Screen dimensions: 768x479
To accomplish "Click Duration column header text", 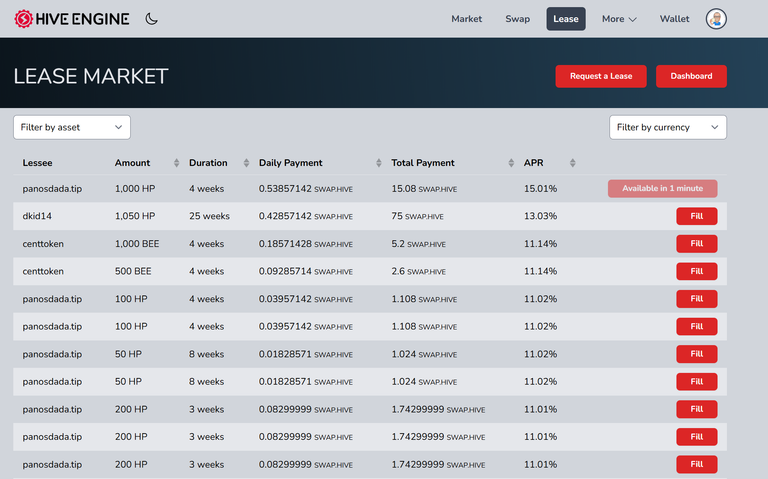I will [208, 163].
